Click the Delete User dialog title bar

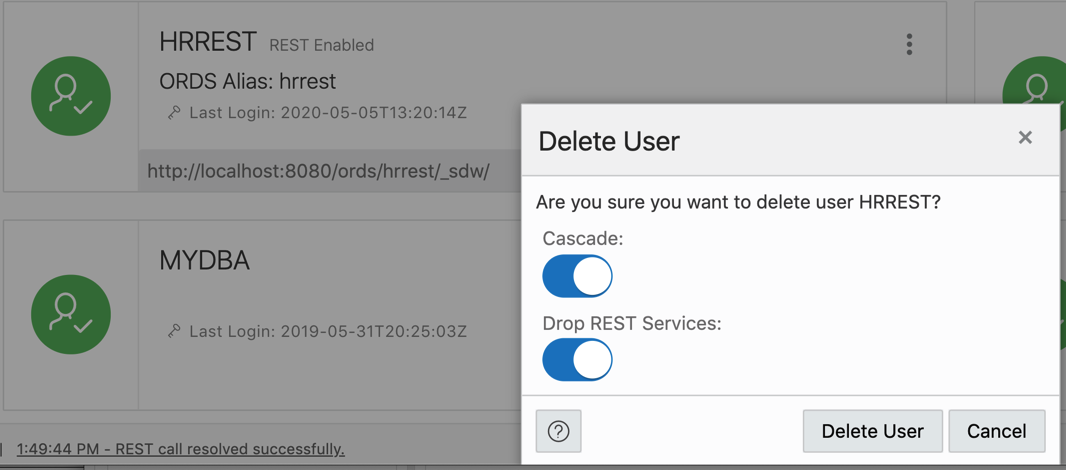point(790,141)
